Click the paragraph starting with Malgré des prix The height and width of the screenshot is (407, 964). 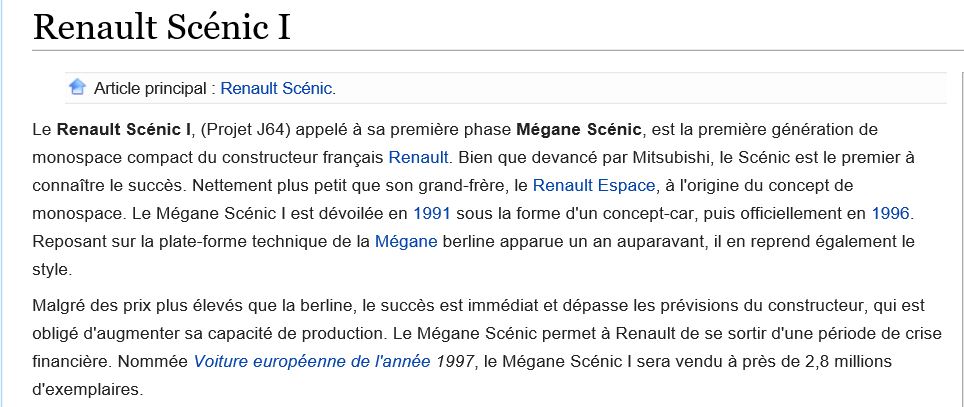487,347
